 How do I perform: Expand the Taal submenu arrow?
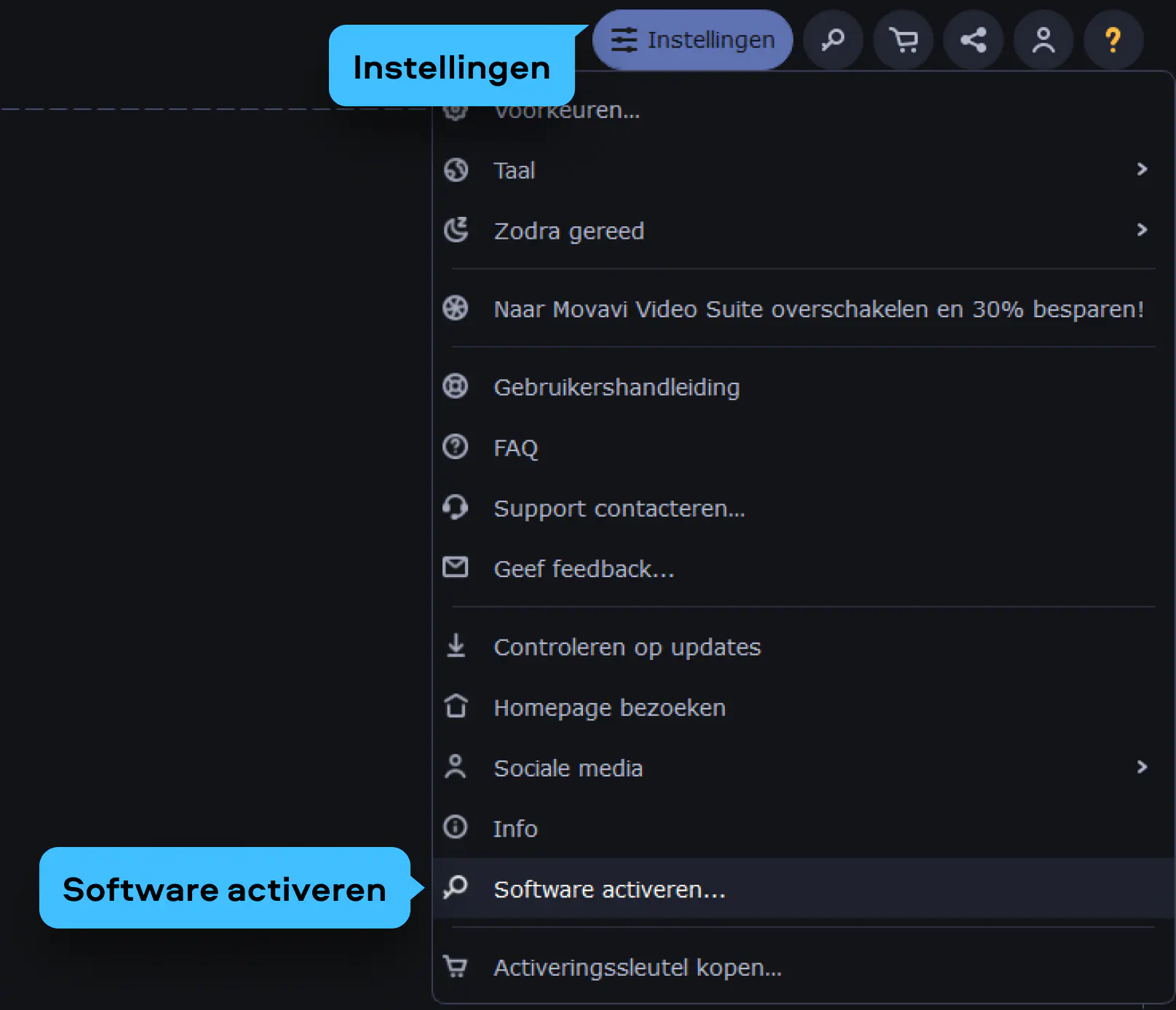click(1142, 170)
